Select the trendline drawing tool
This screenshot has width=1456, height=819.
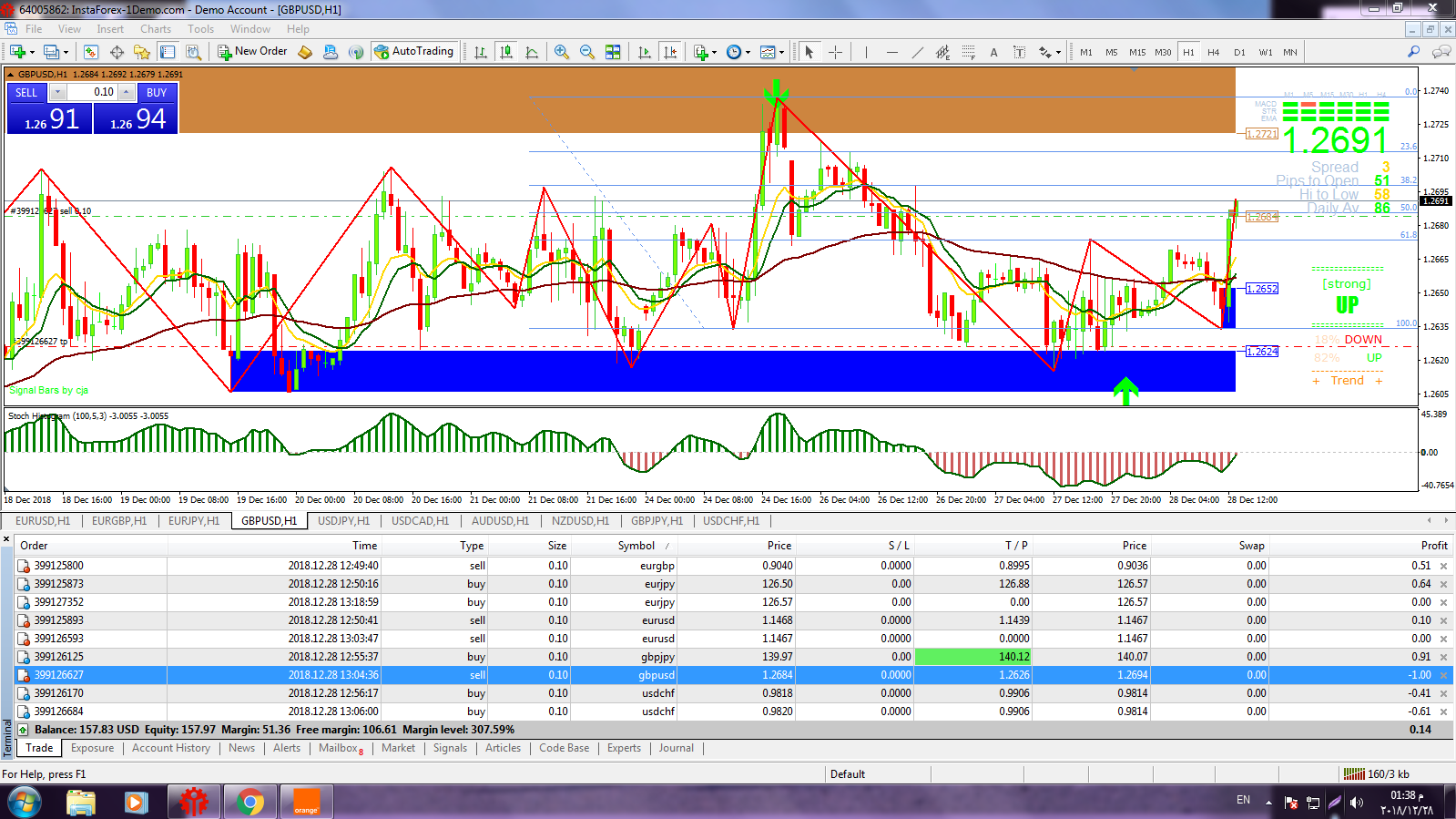[x=917, y=52]
